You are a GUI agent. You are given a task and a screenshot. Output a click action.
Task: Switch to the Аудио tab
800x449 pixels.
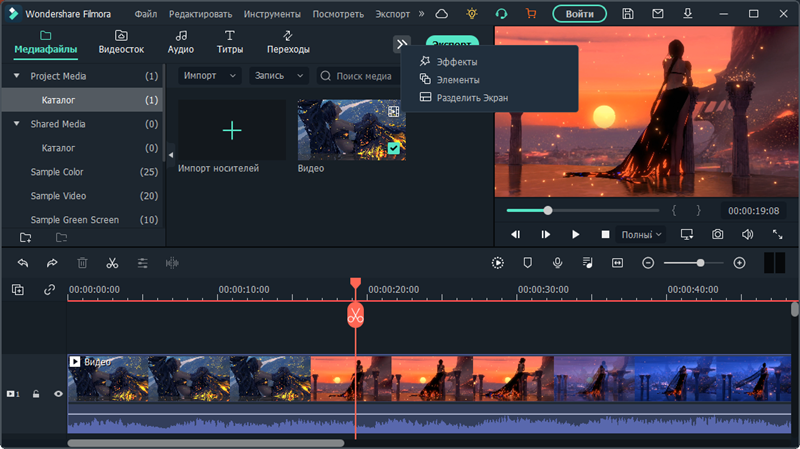pos(181,42)
